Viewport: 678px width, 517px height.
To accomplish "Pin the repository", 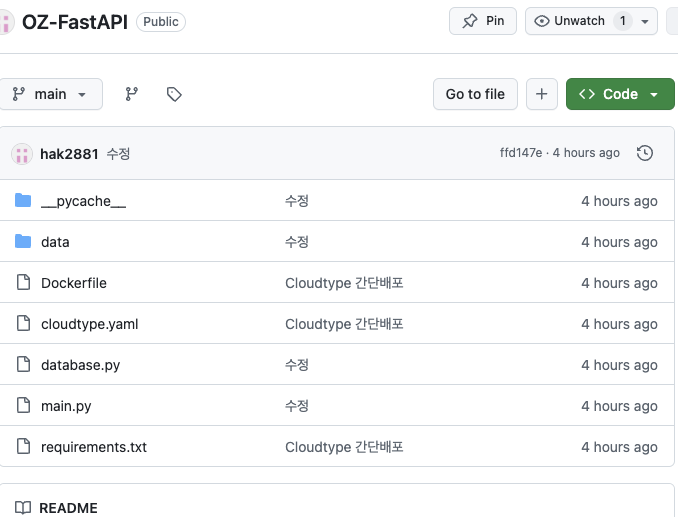I will [483, 21].
